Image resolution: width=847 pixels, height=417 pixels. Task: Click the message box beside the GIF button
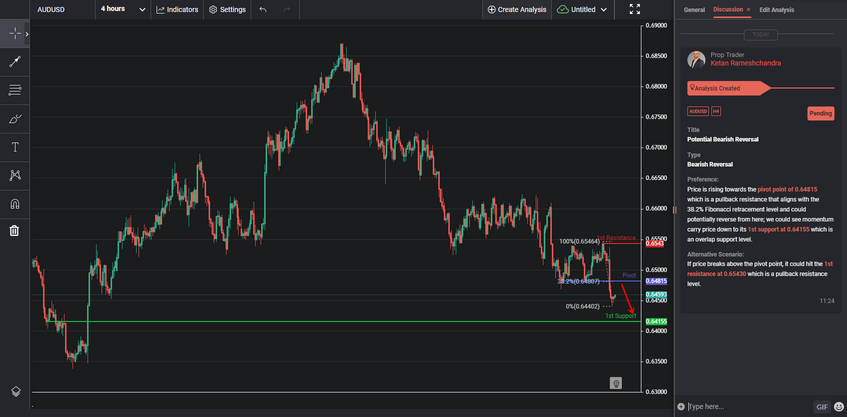pyautogui.click(x=749, y=406)
